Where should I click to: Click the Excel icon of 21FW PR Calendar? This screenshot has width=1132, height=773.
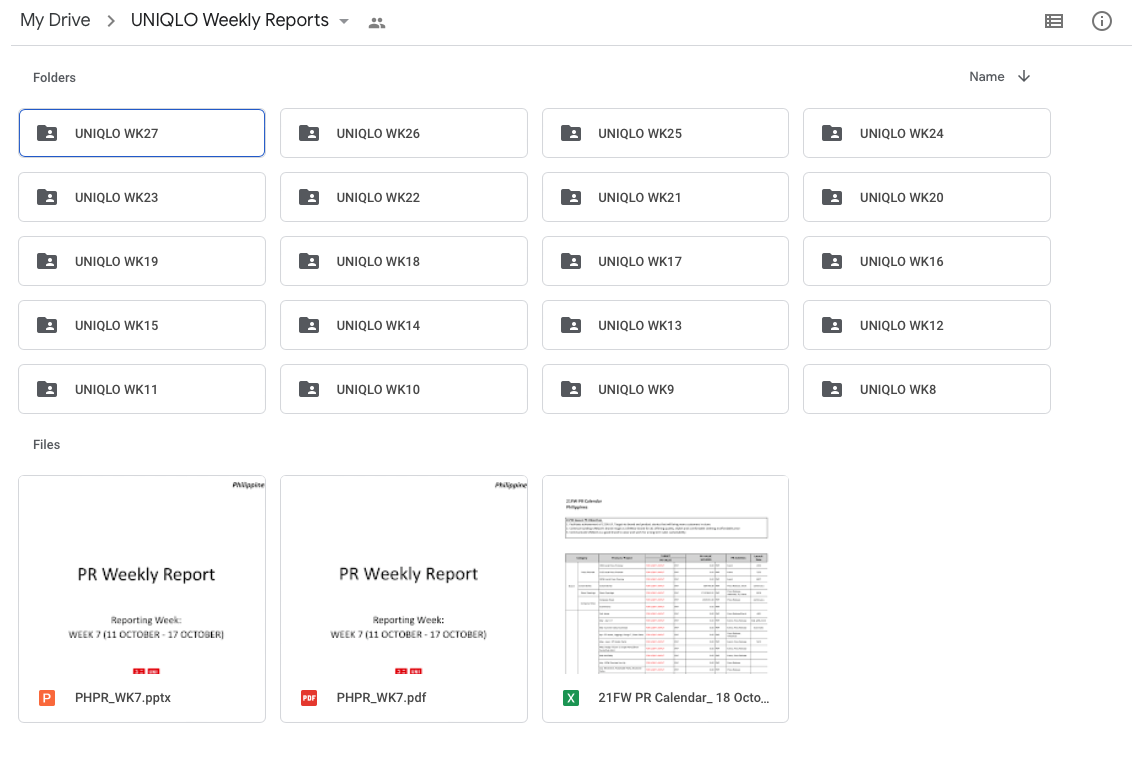click(571, 698)
